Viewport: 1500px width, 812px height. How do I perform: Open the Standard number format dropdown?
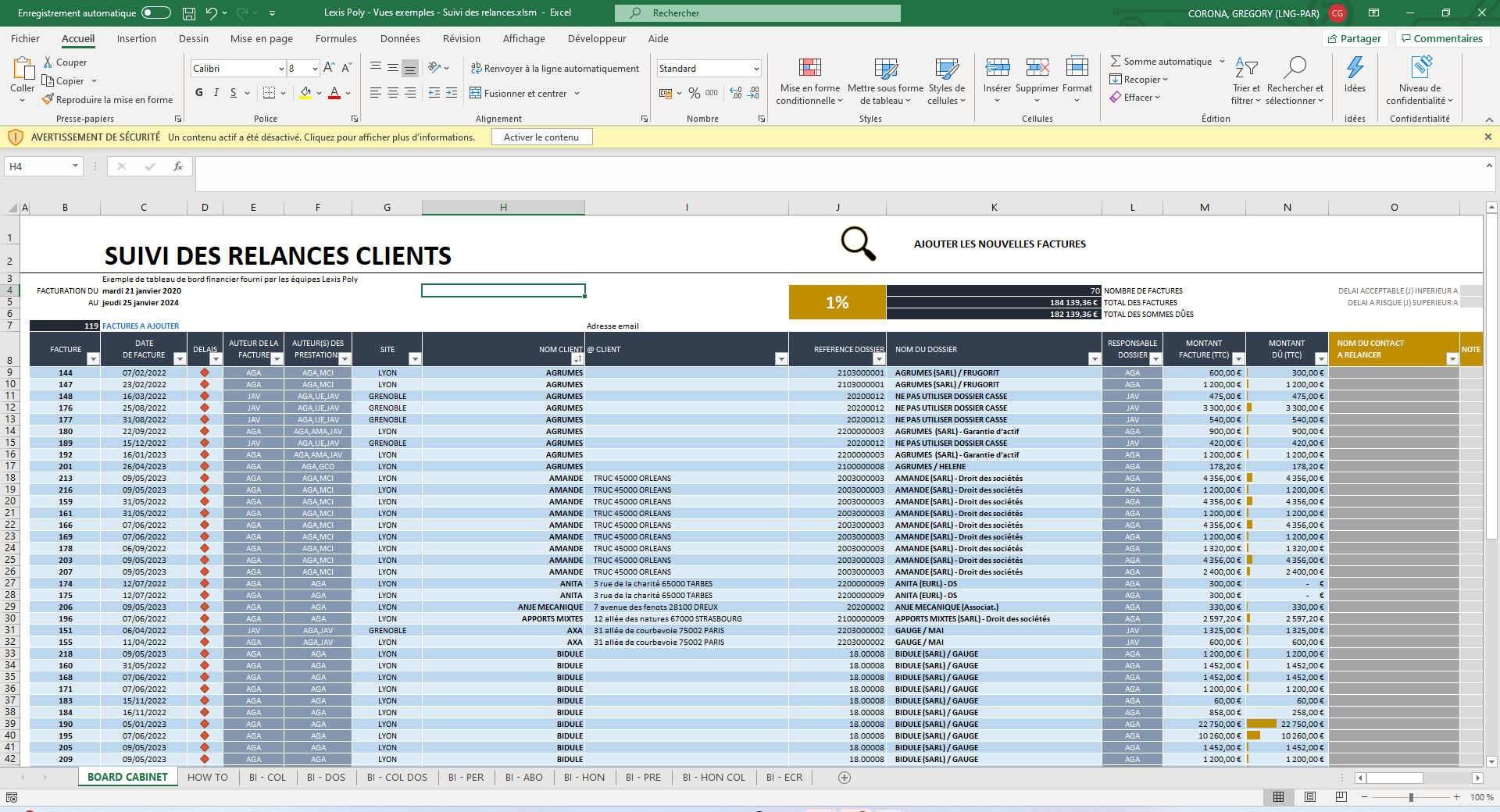tap(756, 69)
